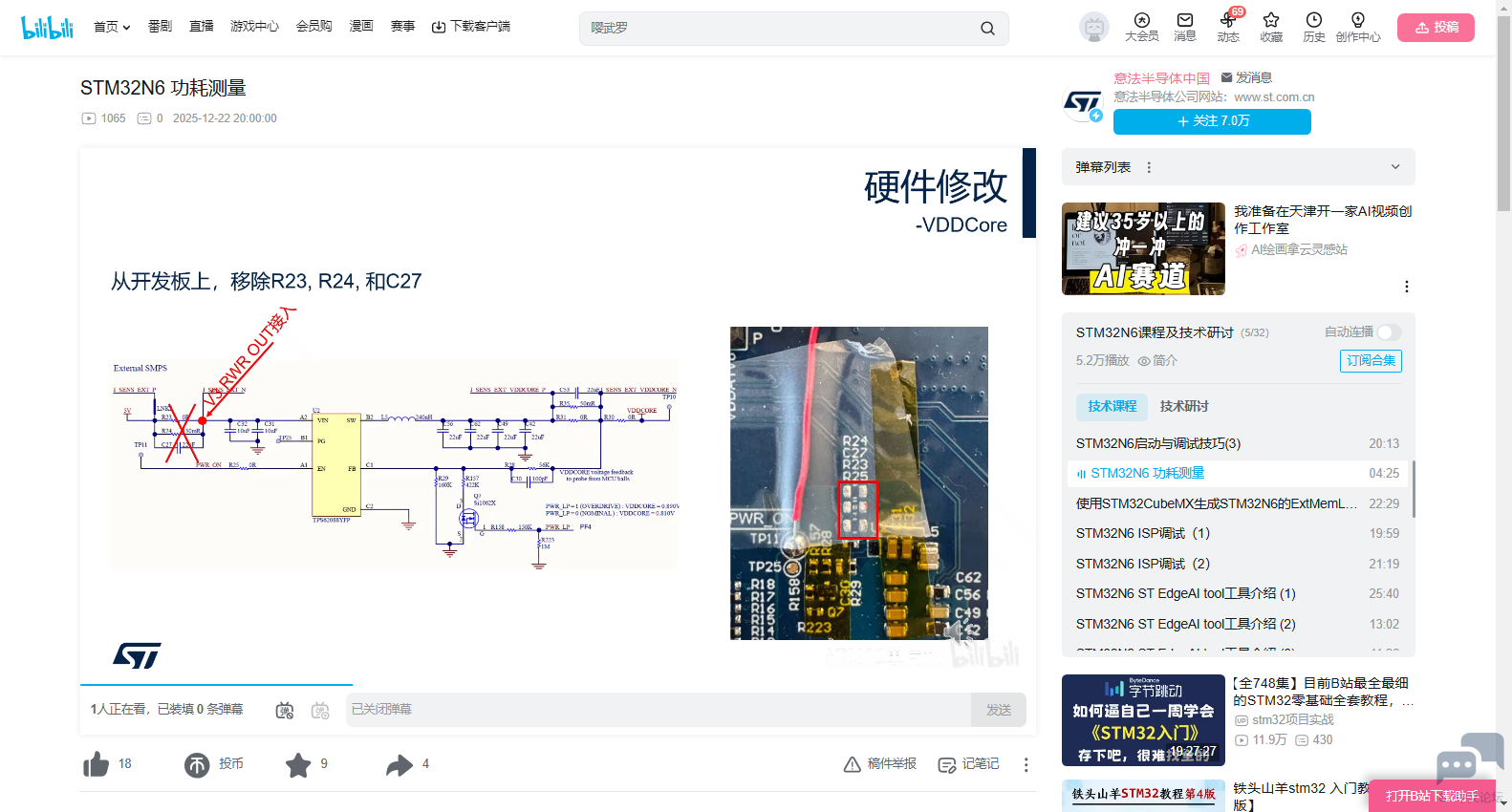Toggle 自动连播 autoplay switch
The height and width of the screenshot is (812, 1512).
point(1390,332)
